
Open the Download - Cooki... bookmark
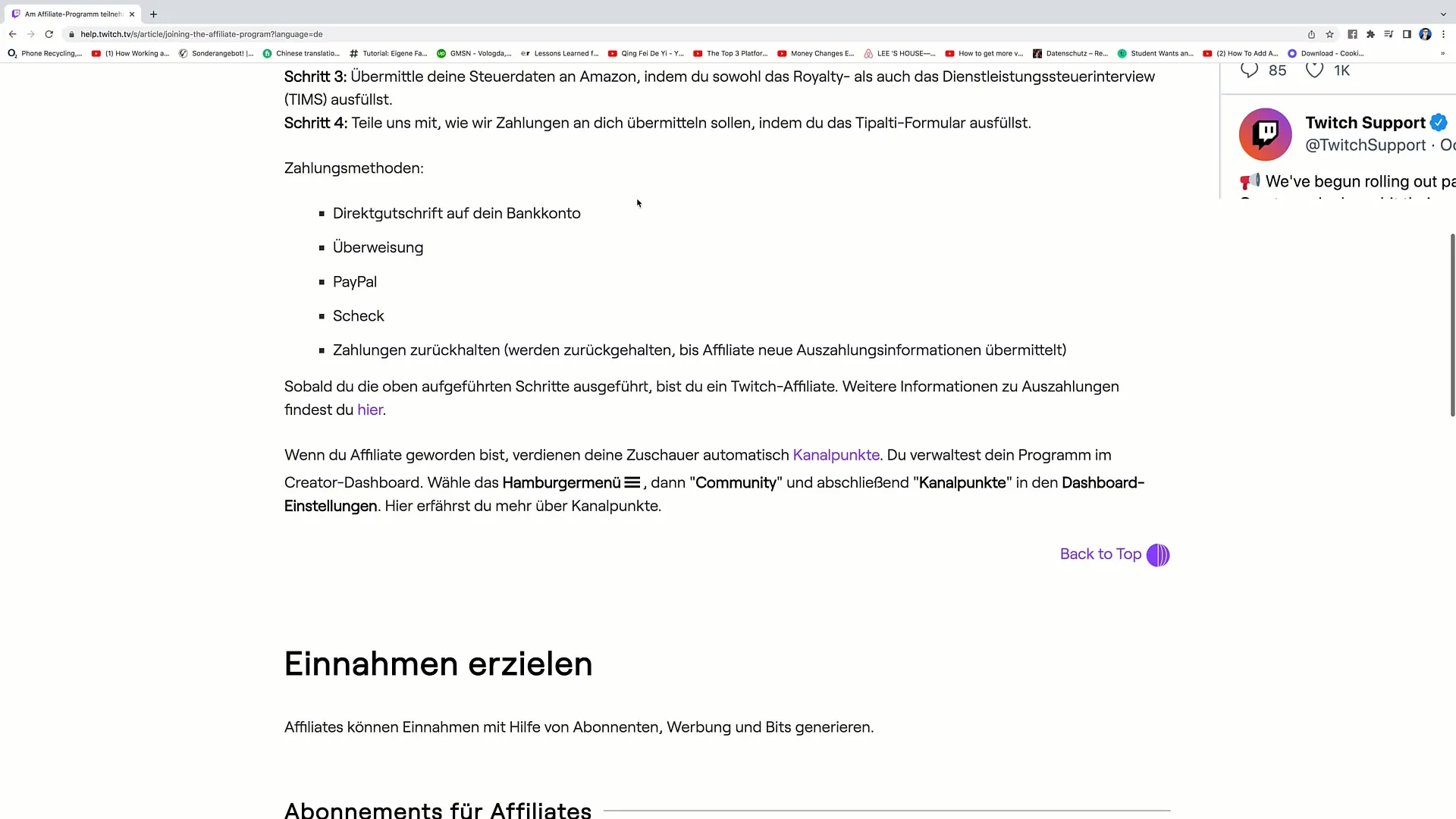coord(1326,54)
